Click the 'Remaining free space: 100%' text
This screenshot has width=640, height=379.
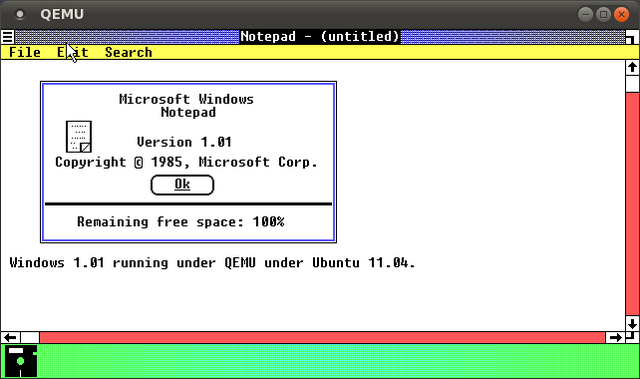click(181, 222)
